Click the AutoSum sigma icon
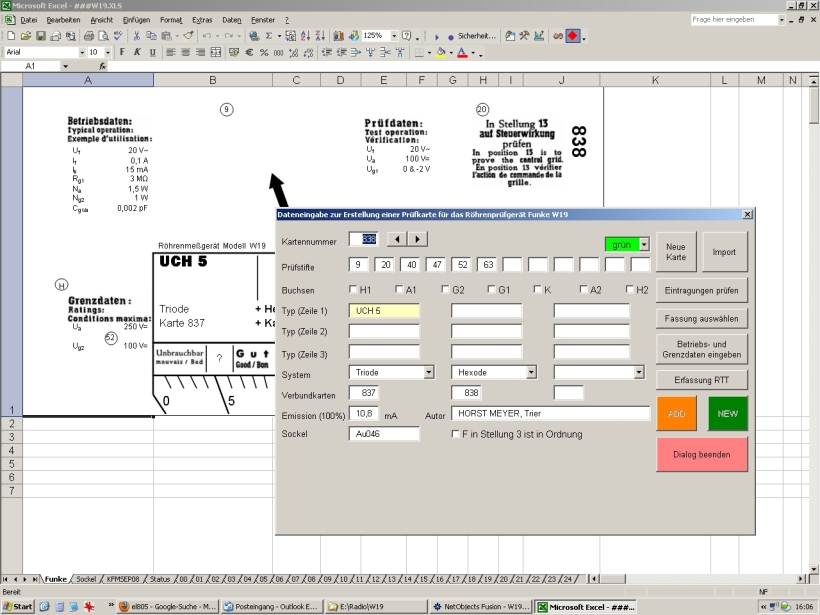 point(269,36)
